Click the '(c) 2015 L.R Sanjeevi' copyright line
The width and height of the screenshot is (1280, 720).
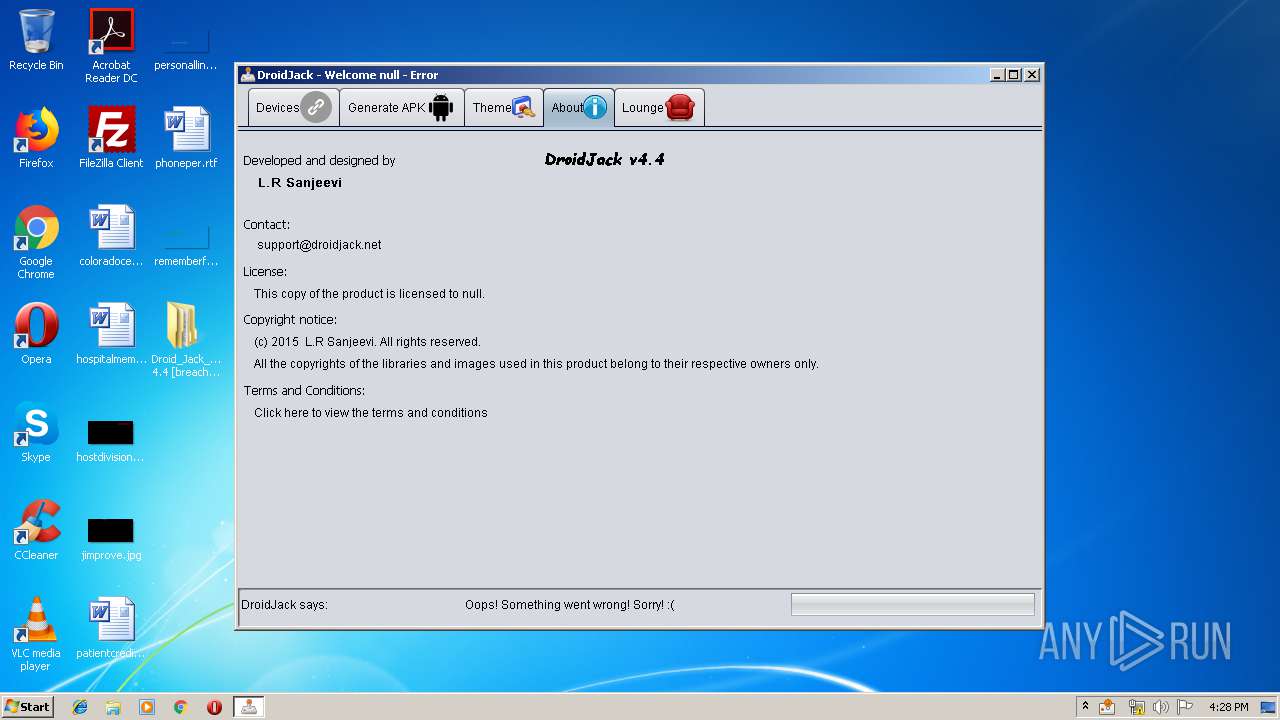pos(367,342)
